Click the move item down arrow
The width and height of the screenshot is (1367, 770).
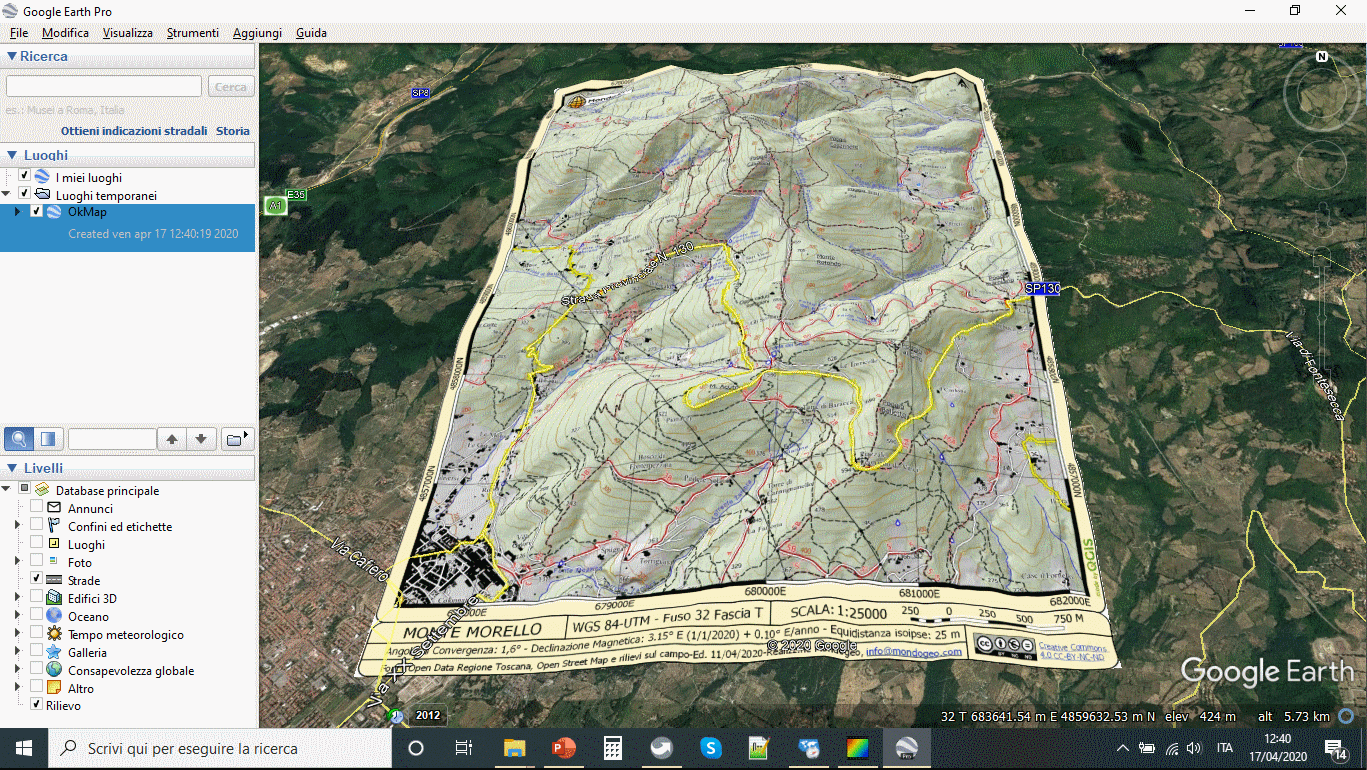coord(201,438)
